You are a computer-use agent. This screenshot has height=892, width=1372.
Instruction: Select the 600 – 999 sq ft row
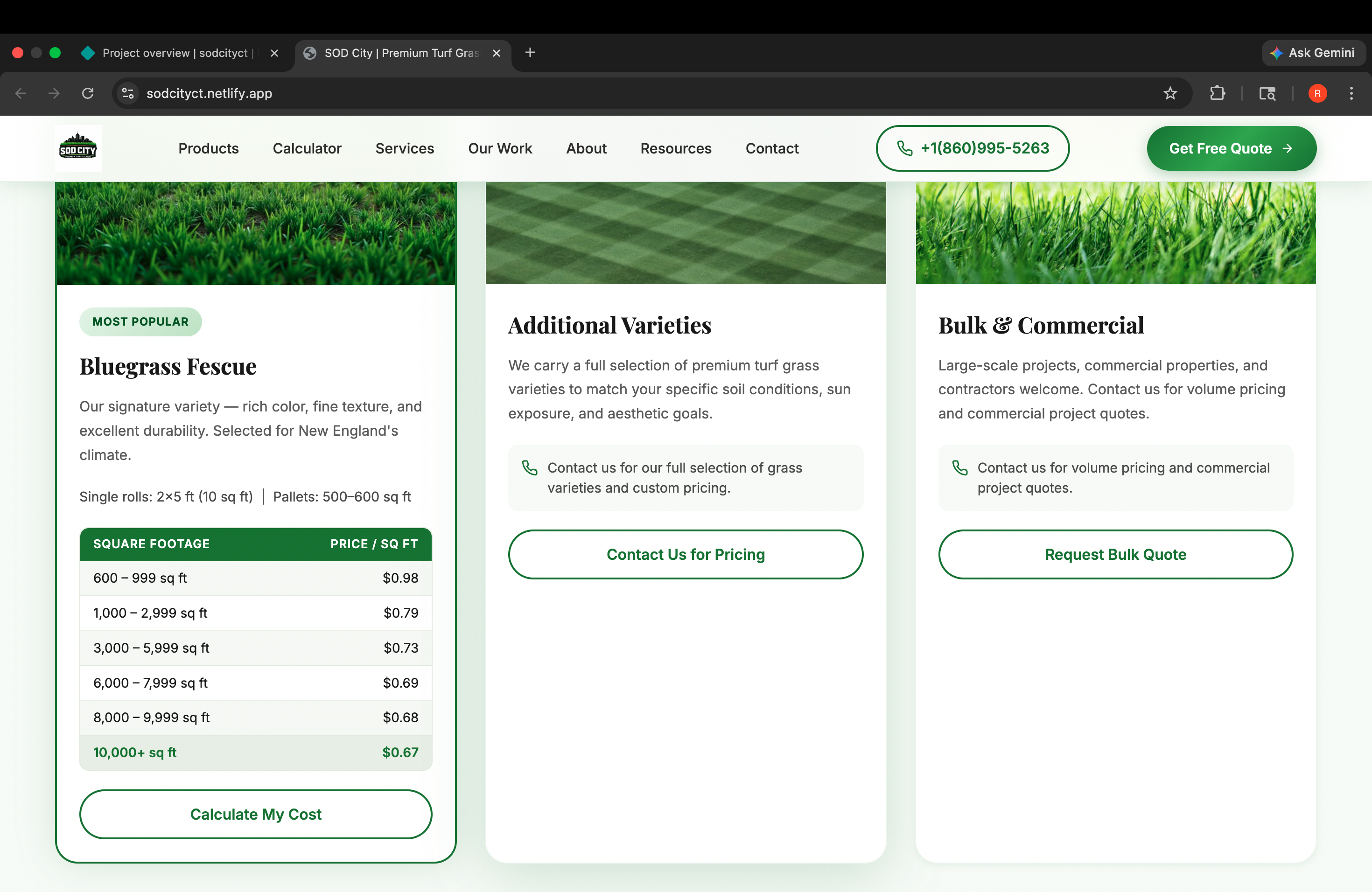[255, 578]
